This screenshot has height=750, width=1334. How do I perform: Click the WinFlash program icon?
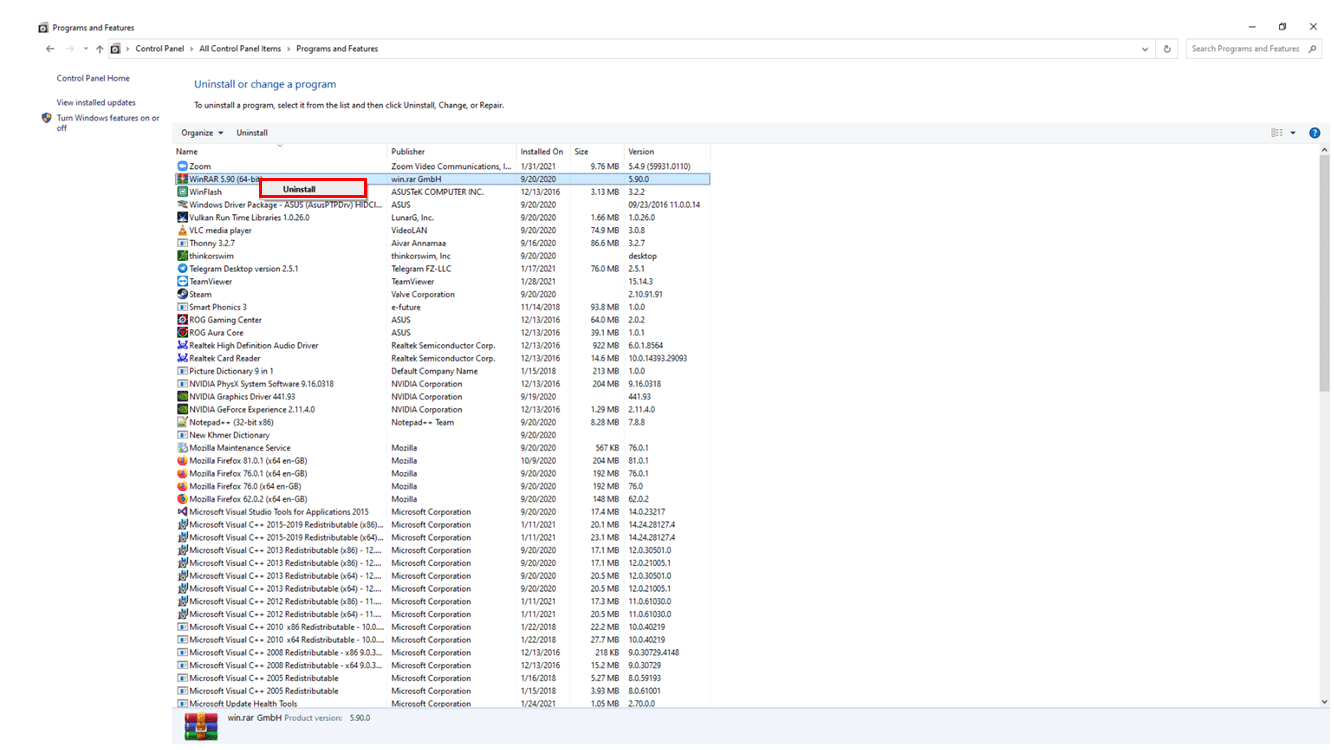point(182,192)
